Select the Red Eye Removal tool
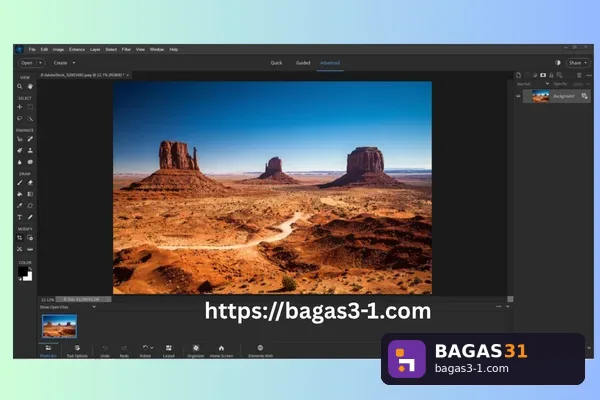600x400 pixels. pyautogui.click(x=20, y=139)
